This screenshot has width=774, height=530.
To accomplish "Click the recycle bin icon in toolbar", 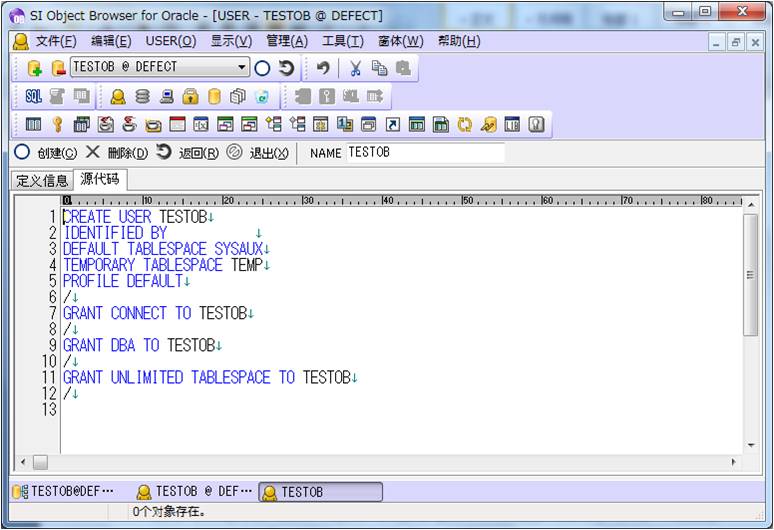I will pyautogui.click(x=262, y=96).
